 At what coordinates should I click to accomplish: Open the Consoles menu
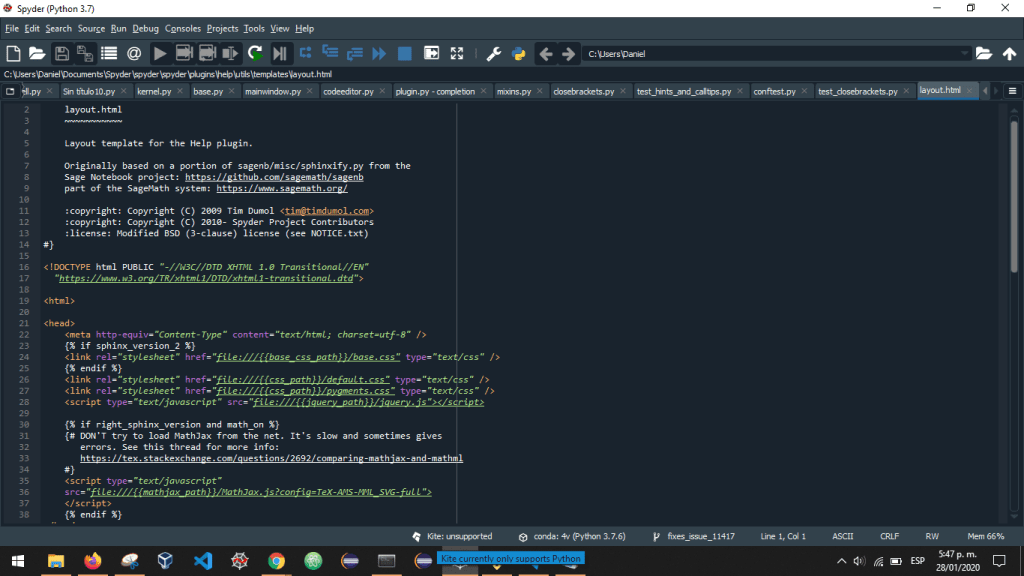coord(183,29)
